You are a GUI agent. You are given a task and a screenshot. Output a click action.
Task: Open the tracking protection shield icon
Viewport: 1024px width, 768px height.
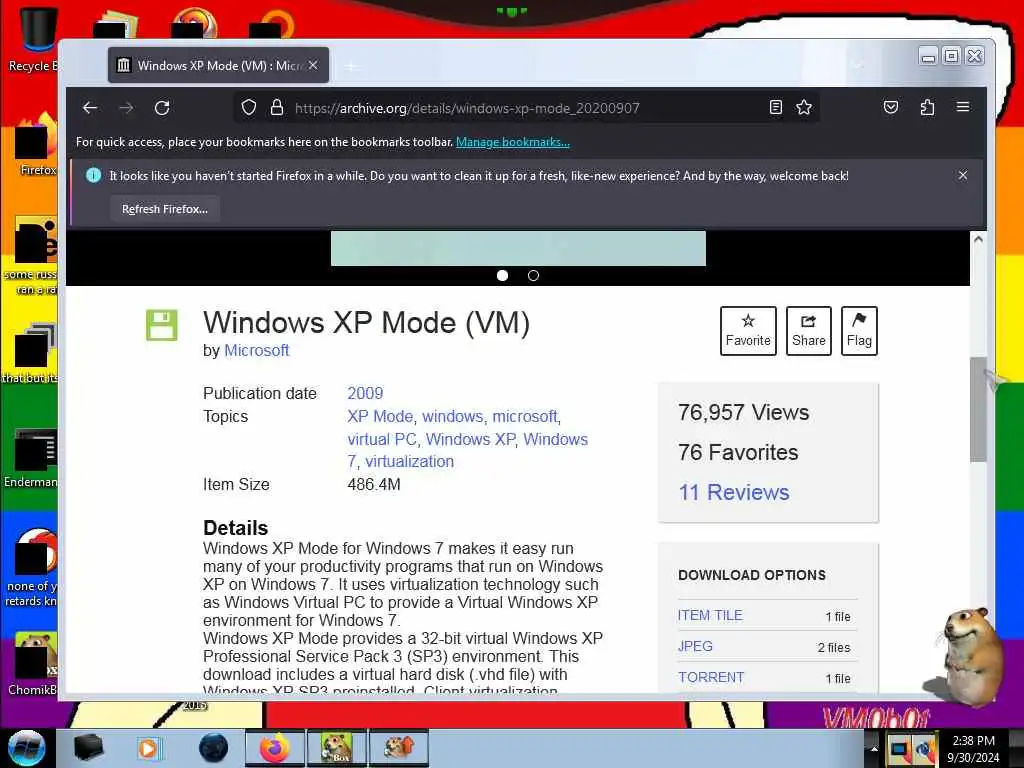pyautogui.click(x=248, y=108)
